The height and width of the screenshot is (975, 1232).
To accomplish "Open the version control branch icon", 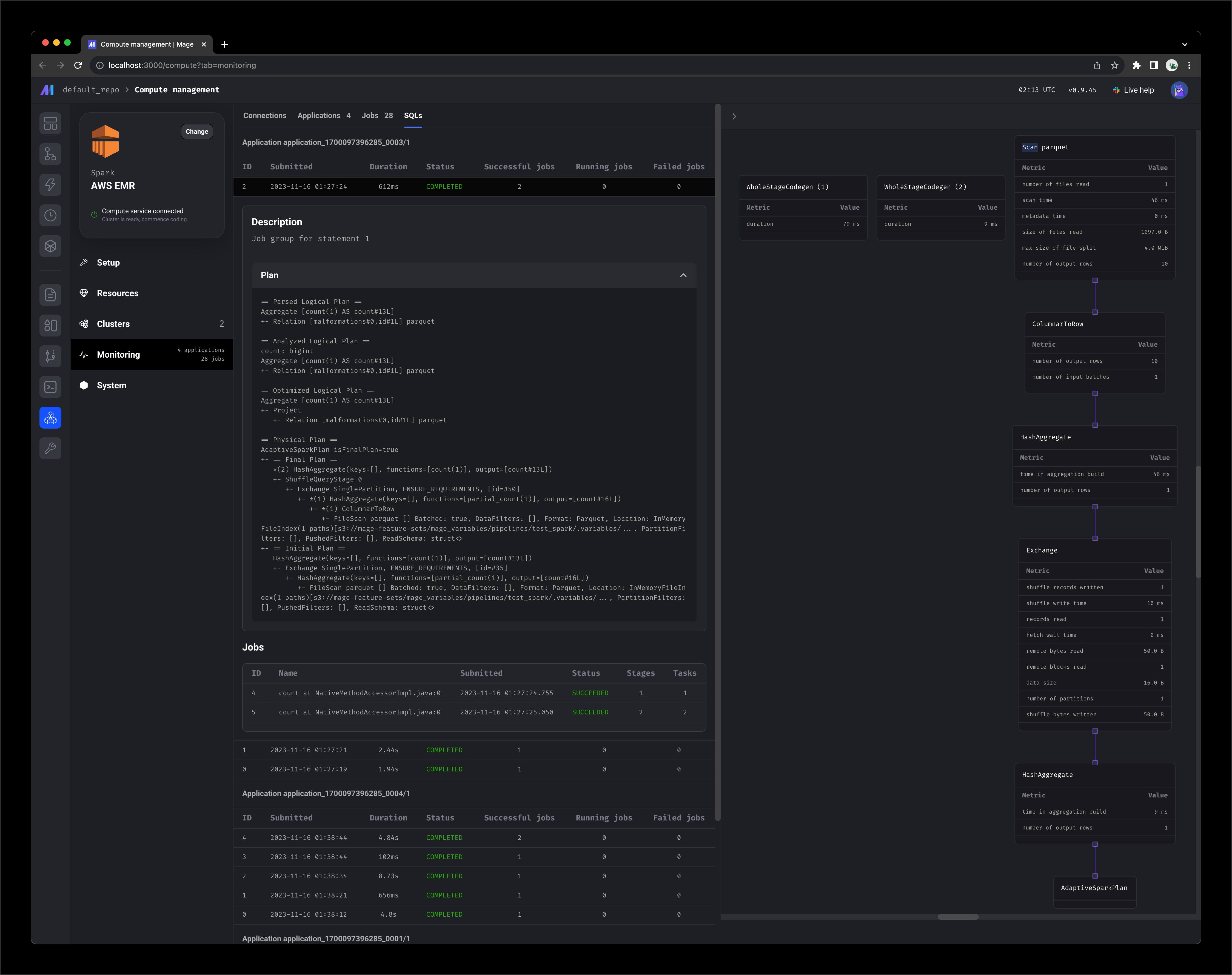I will [x=50, y=356].
